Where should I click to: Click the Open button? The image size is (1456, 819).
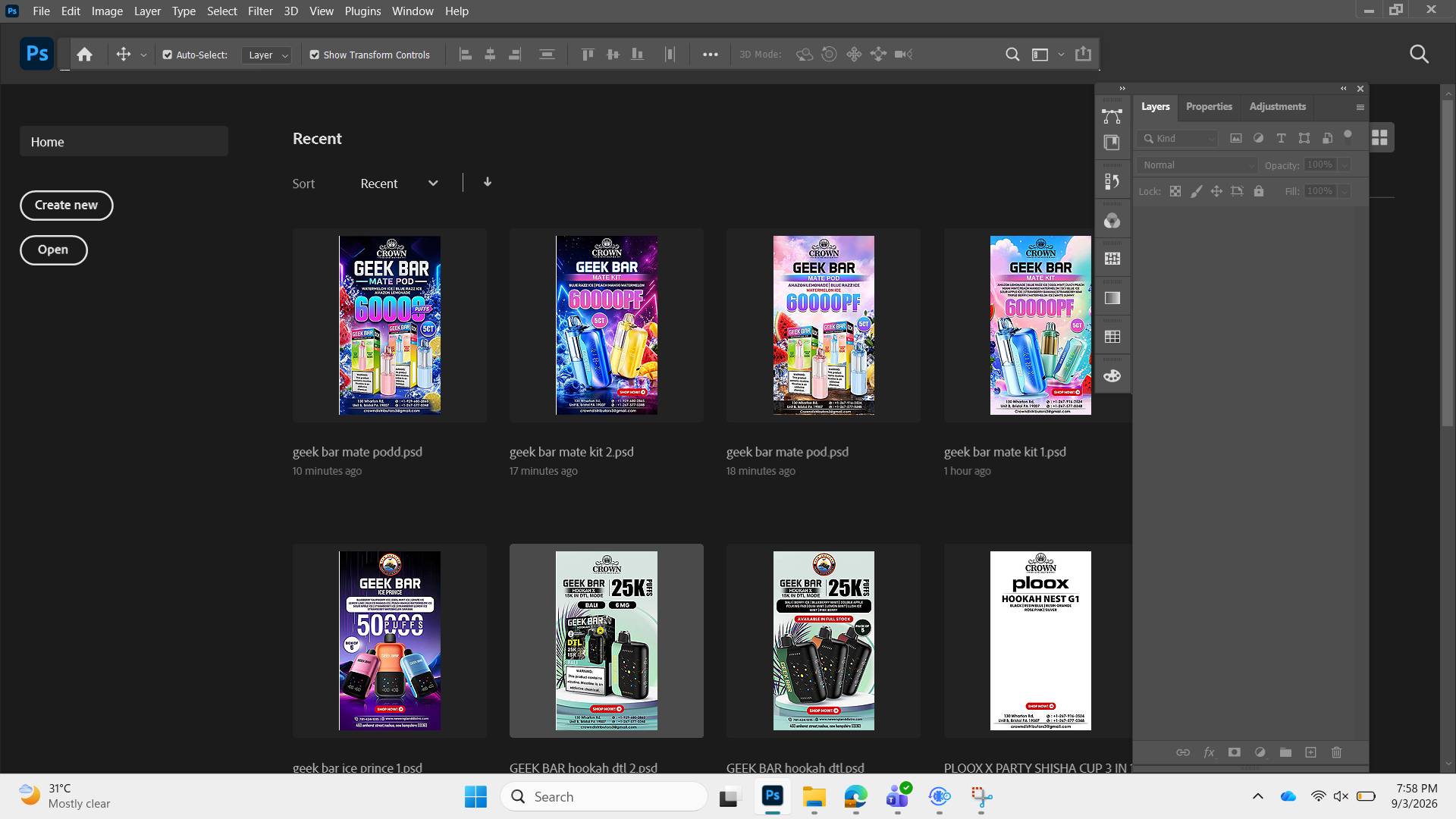53,250
